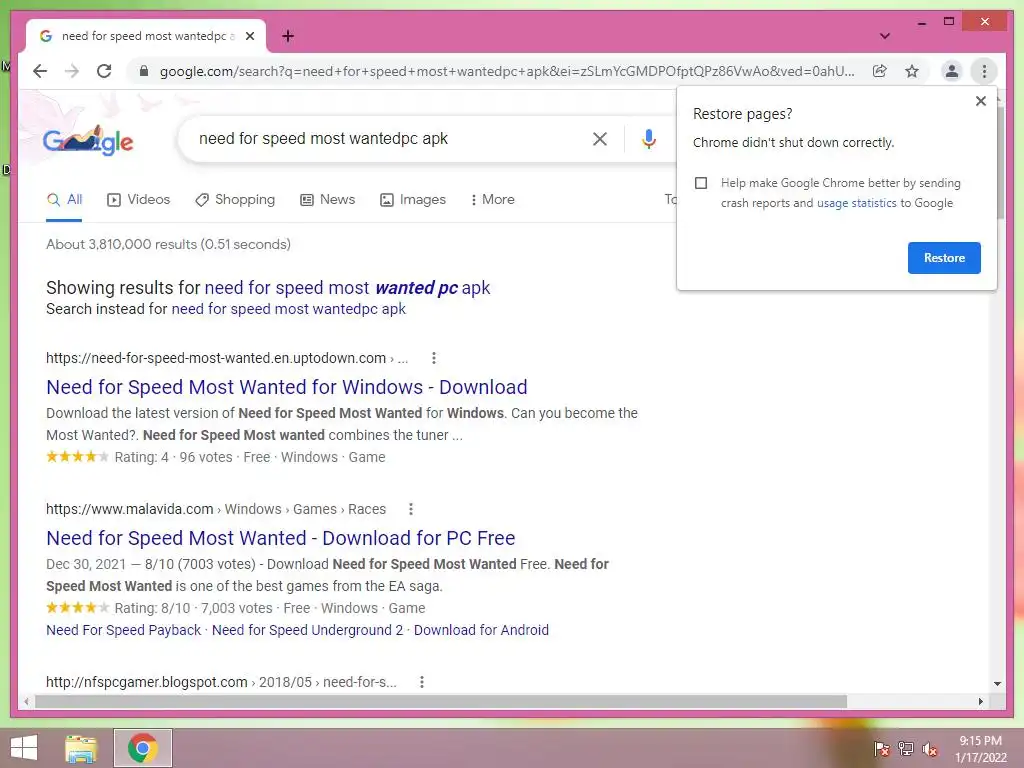
Task: Open Download for Android sitelink
Action: (x=481, y=630)
